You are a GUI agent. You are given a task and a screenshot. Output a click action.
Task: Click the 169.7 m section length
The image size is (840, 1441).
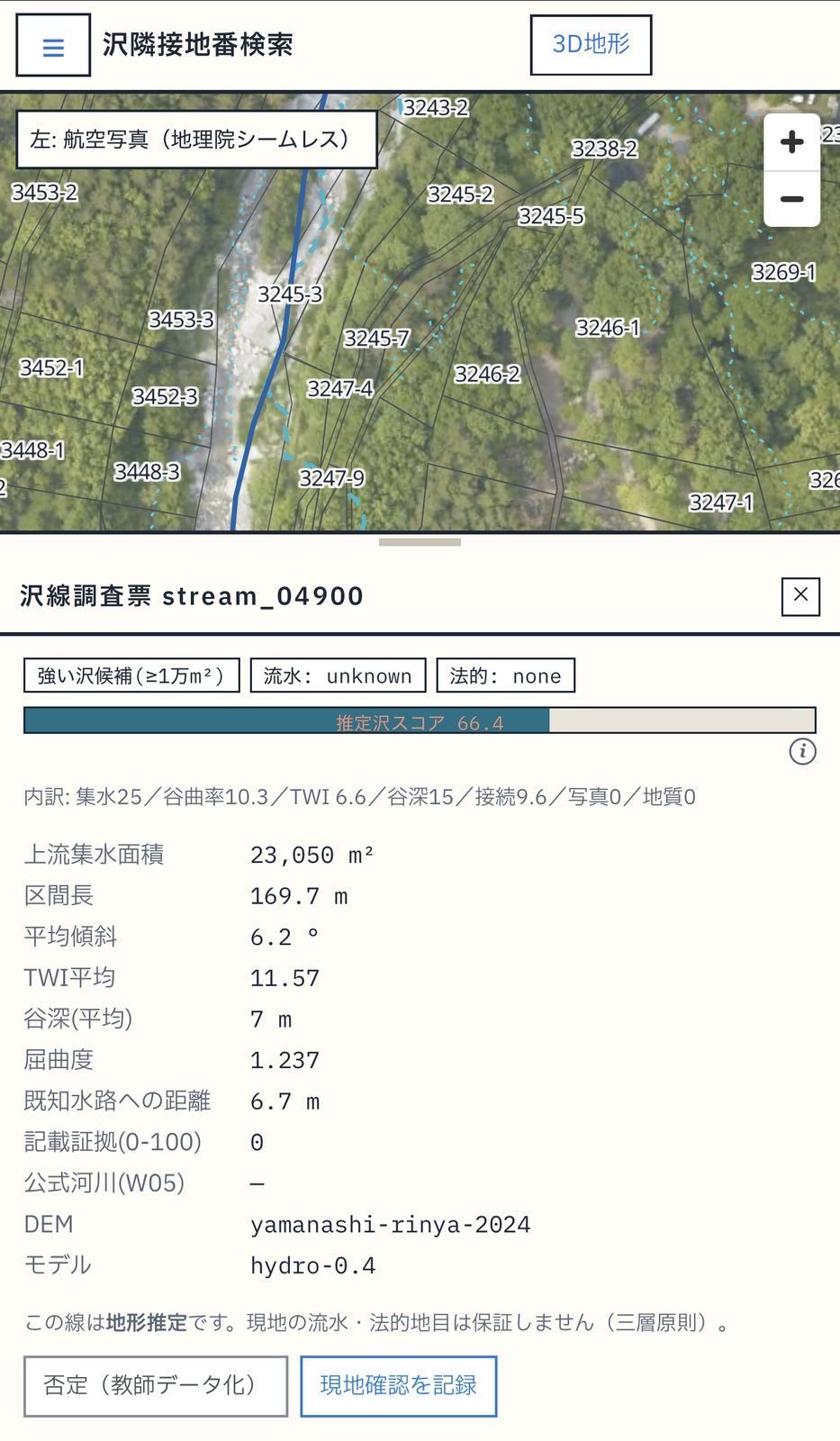(299, 896)
